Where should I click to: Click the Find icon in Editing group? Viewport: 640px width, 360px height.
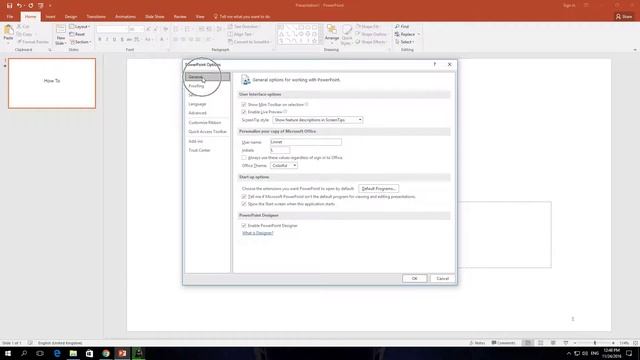click(402, 27)
